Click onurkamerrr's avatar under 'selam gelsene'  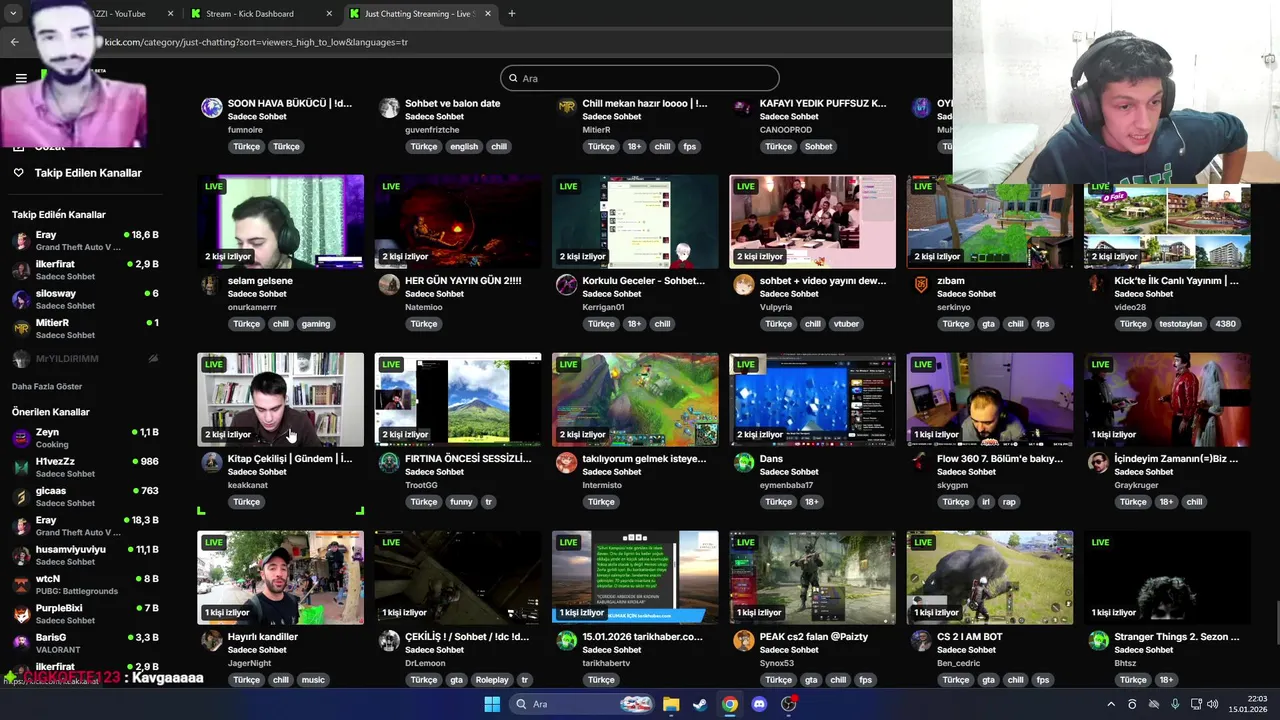click(212, 285)
